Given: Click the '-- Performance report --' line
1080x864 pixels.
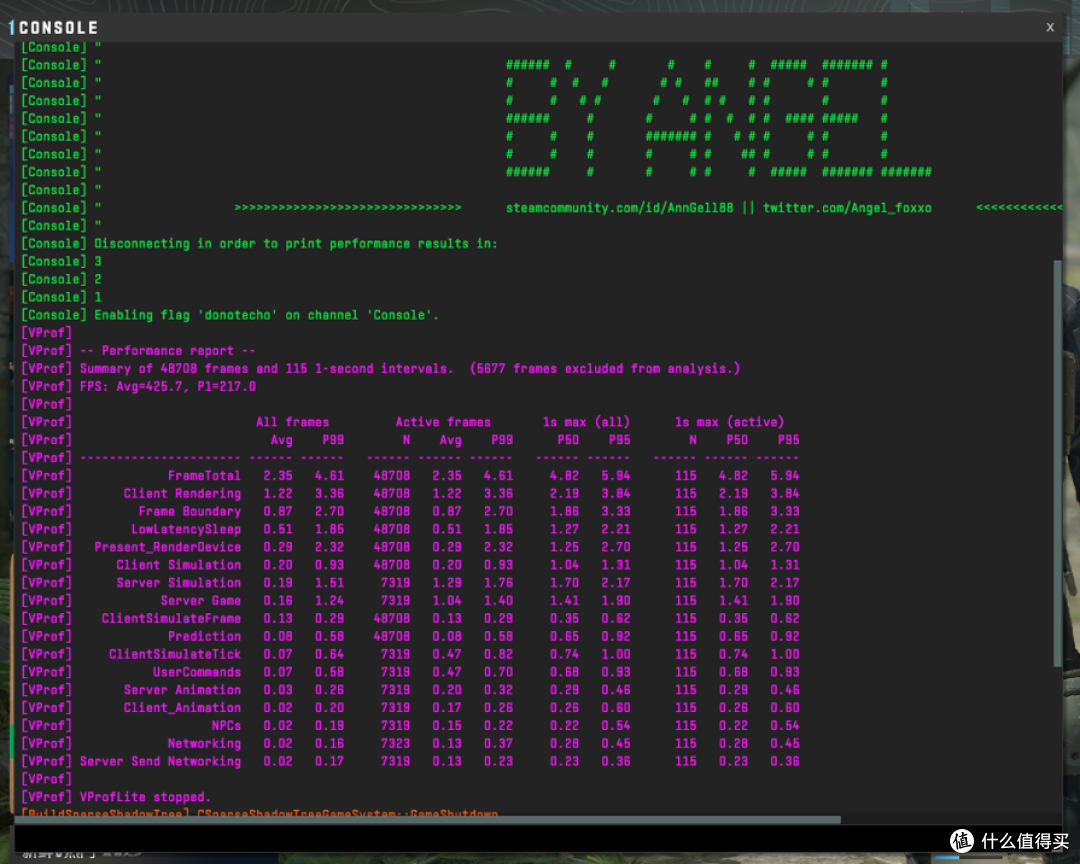Looking at the screenshot, I should 138,351.
